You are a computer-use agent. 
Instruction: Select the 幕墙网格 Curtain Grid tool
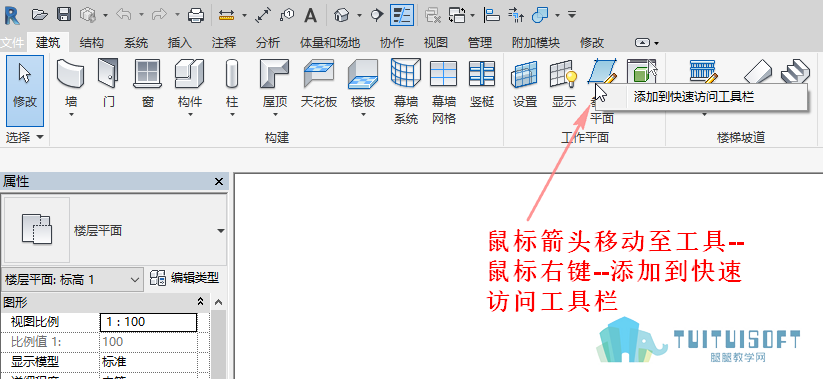(444, 91)
